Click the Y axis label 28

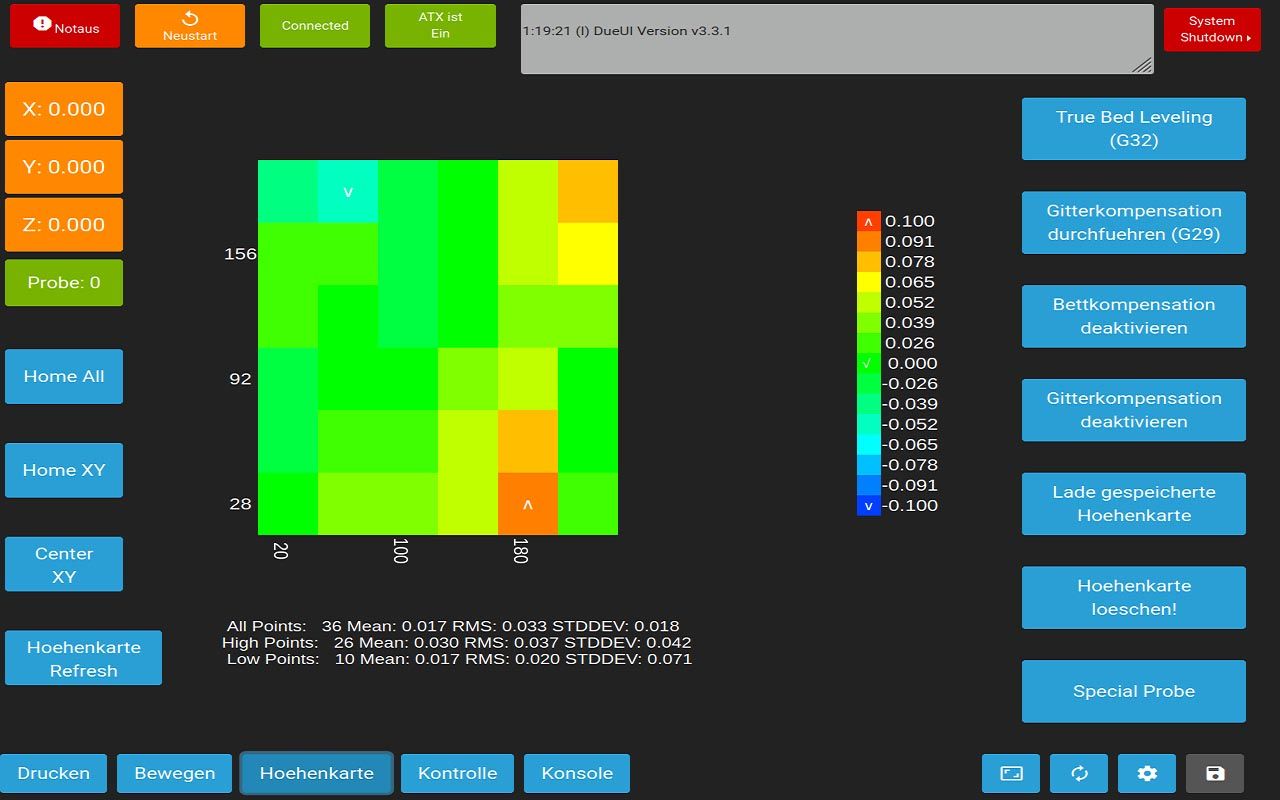click(240, 504)
